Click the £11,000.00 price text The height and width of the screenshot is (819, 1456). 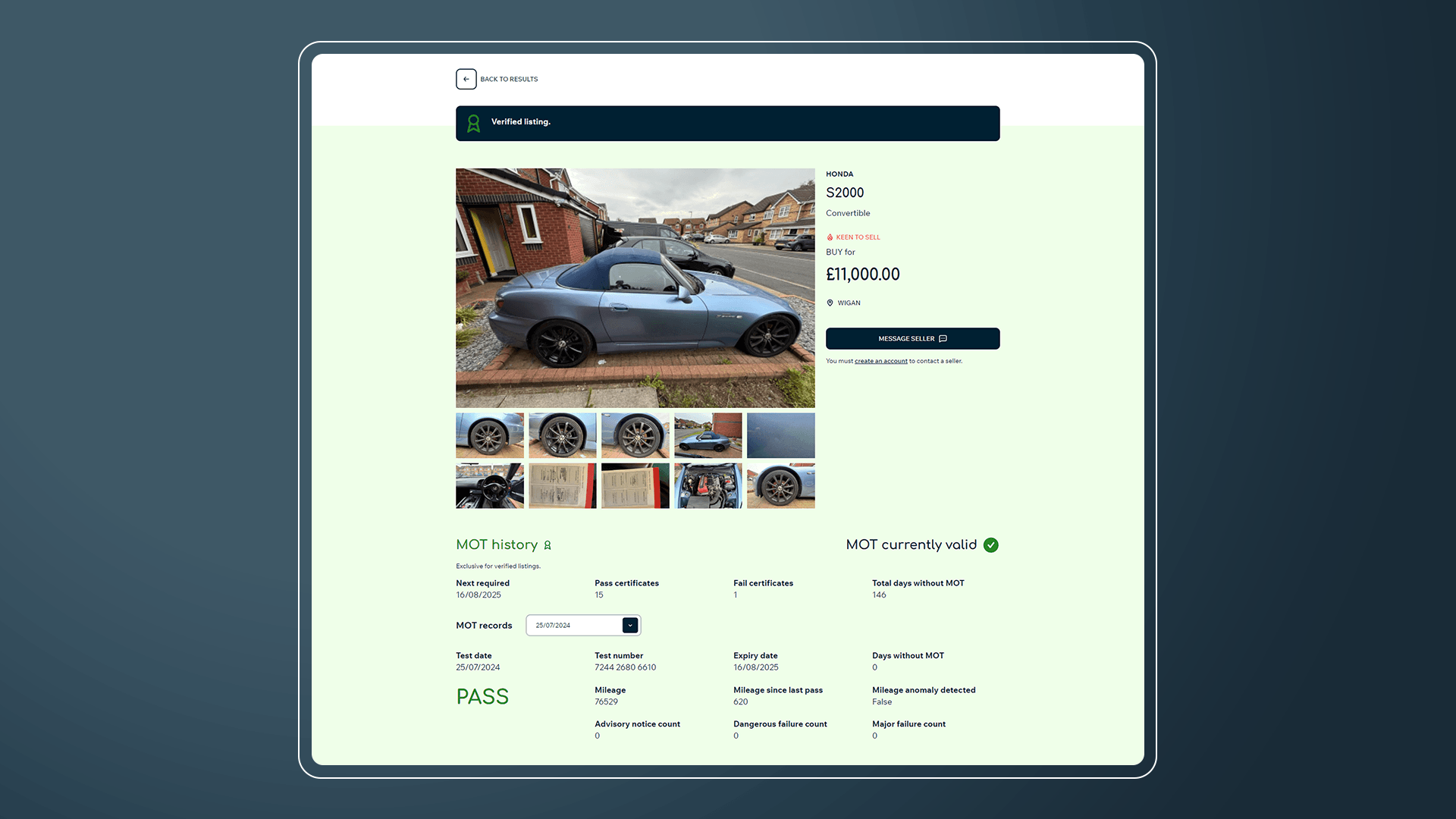click(863, 275)
